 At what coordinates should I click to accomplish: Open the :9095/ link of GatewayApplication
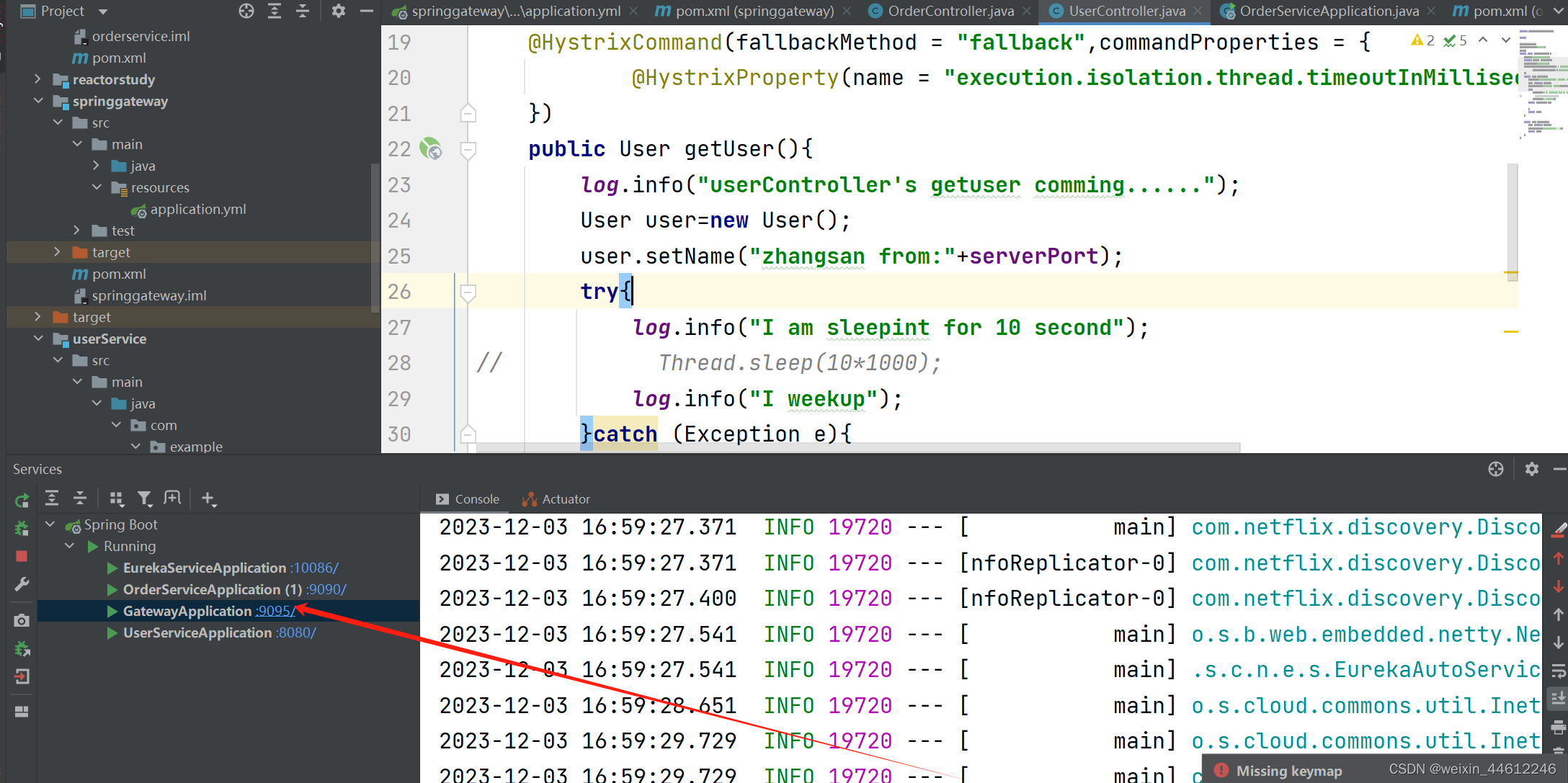click(x=275, y=611)
